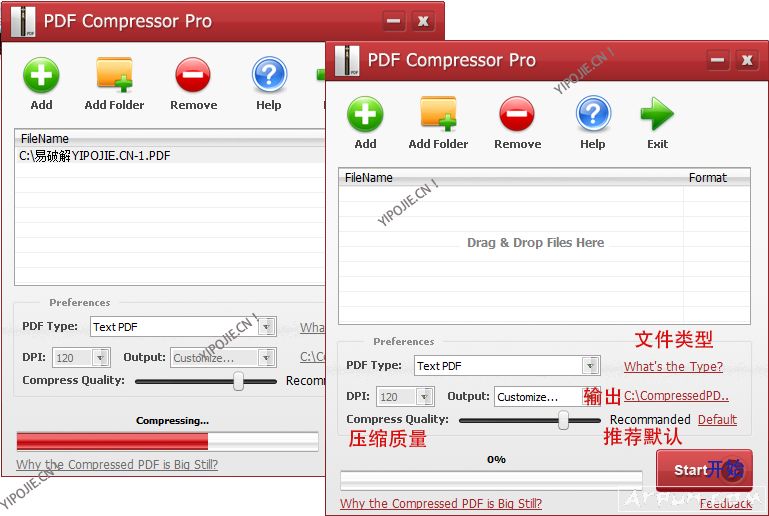Image resolution: width=769 pixels, height=516 pixels.
Task: Click Add Folder icon in back window
Action: [115, 75]
